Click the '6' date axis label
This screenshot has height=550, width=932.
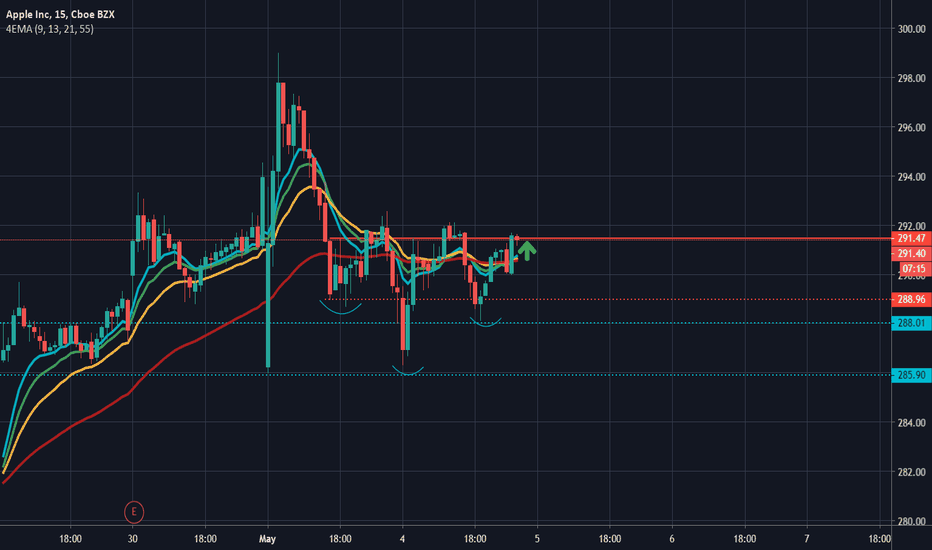pos(672,539)
